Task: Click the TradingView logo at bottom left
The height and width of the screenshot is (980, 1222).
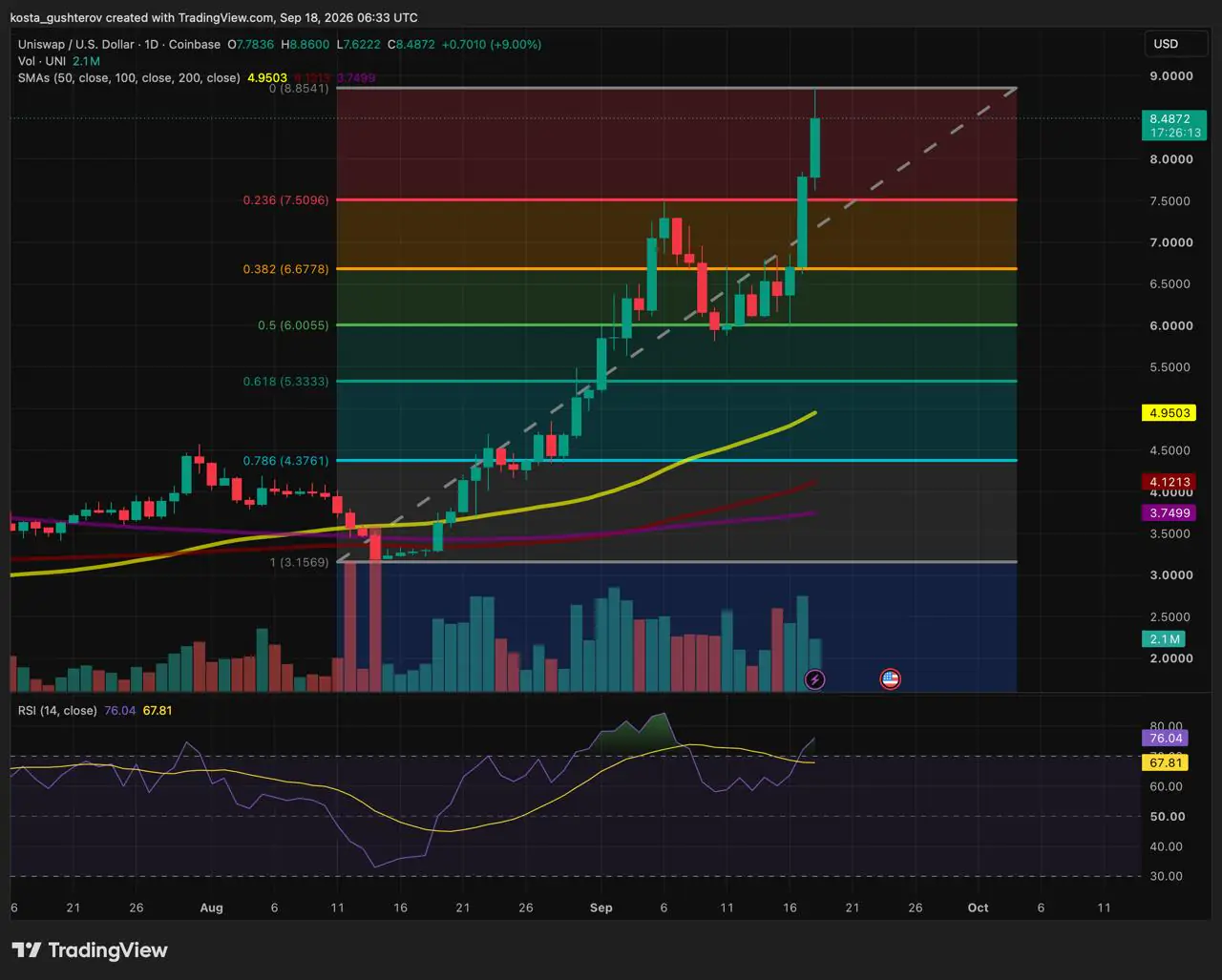Action: coord(90,949)
